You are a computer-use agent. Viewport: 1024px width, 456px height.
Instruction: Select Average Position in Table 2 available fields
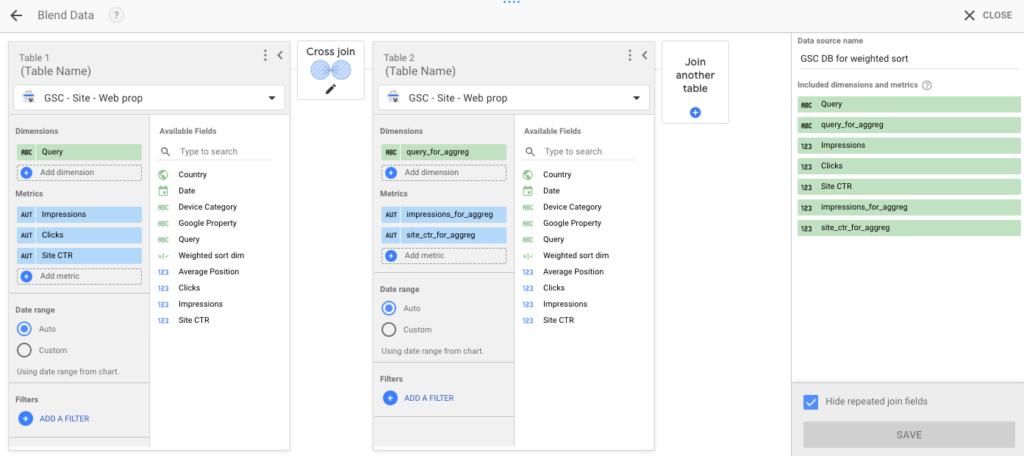pos(573,272)
